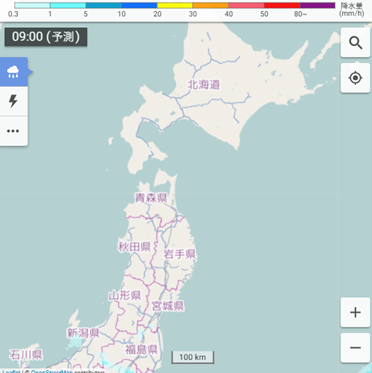Click the yellow 20–30 mm/h legend swatch
The height and width of the screenshot is (373, 372).
pos(175,5)
